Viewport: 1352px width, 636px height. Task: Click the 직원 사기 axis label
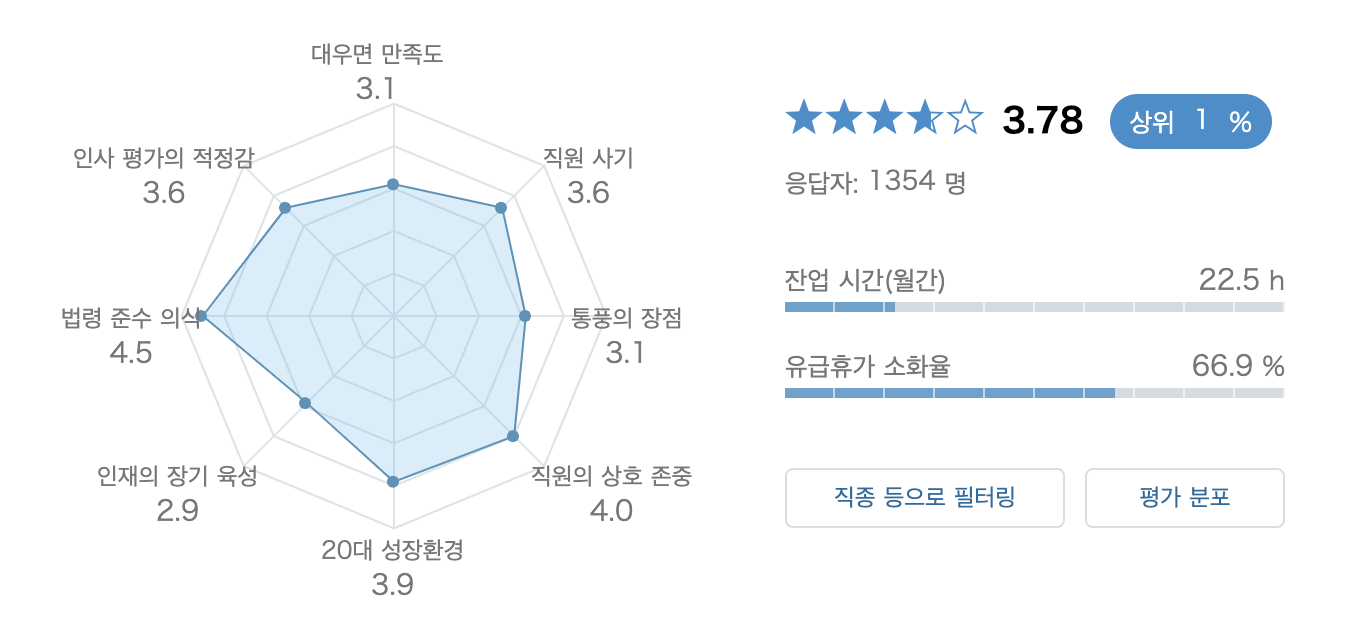pos(588,156)
